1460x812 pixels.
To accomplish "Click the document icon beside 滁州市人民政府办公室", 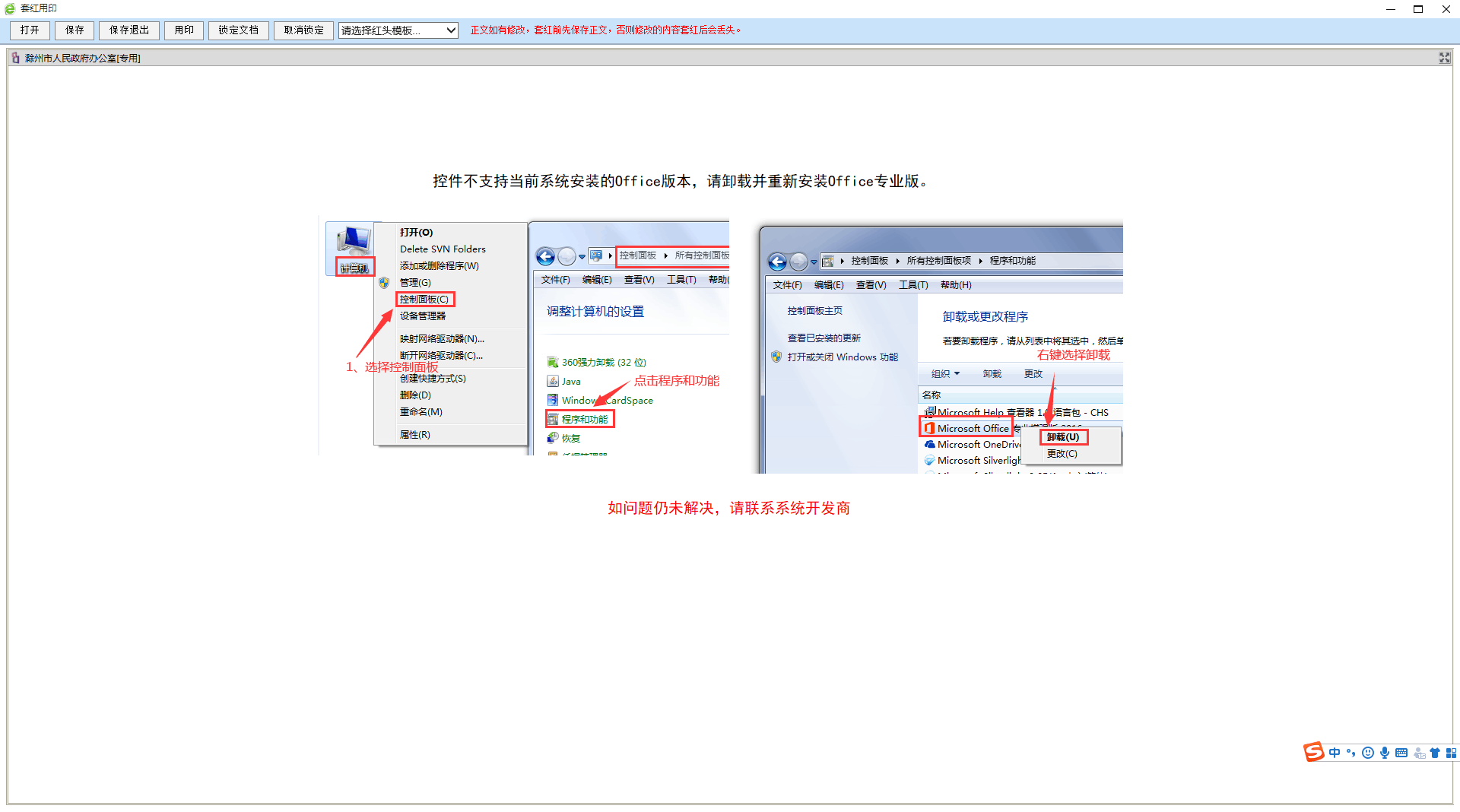I will 16,58.
